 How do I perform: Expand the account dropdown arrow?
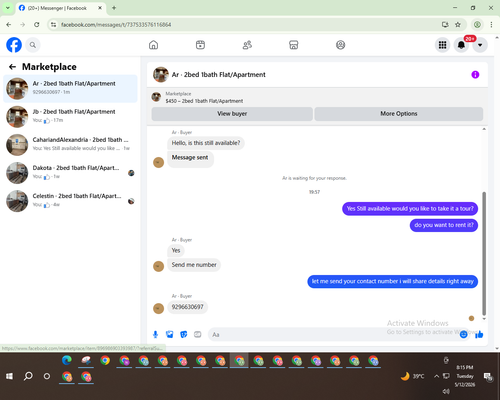click(480, 45)
